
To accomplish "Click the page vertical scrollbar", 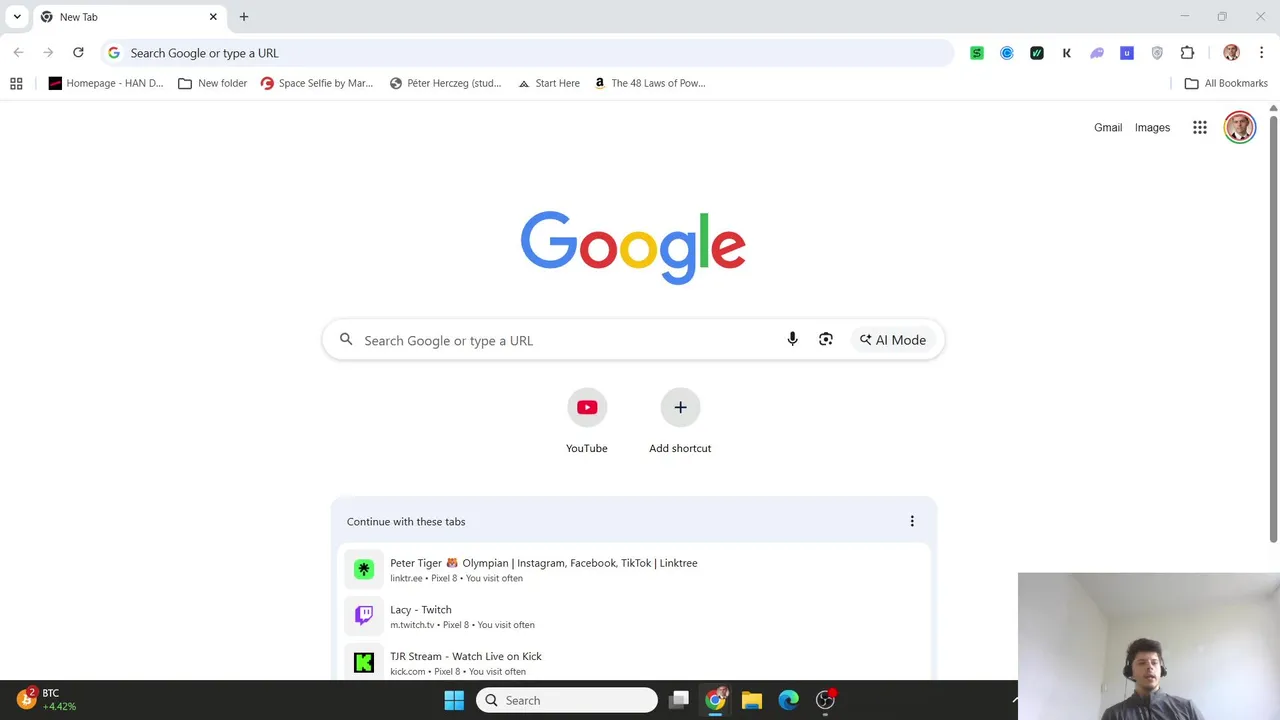I will pos(1273,330).
